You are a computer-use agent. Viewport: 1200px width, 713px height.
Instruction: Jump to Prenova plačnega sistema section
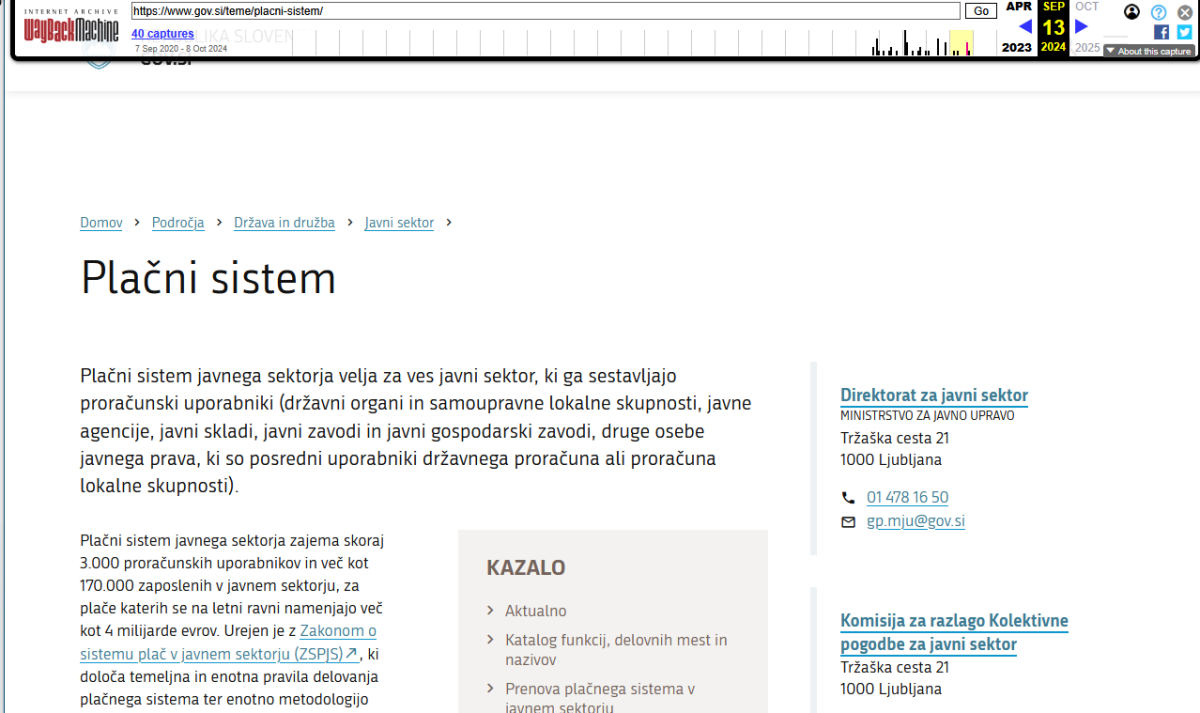pyautogui.click(x=600, y=698)
